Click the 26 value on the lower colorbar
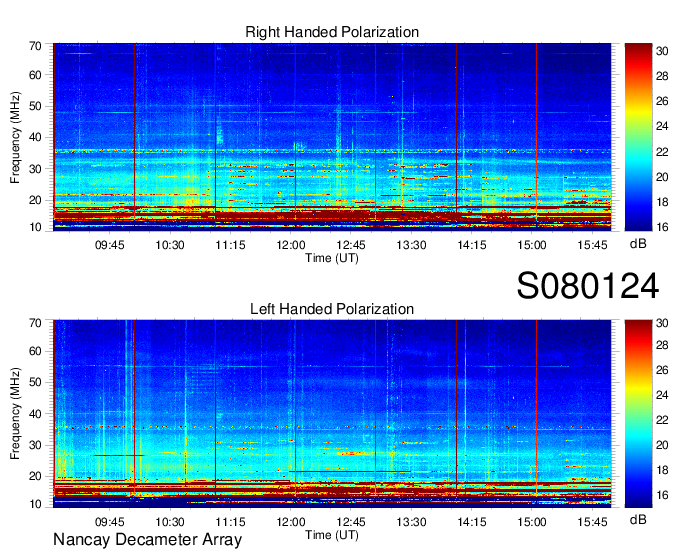 [x=662, y=370]
